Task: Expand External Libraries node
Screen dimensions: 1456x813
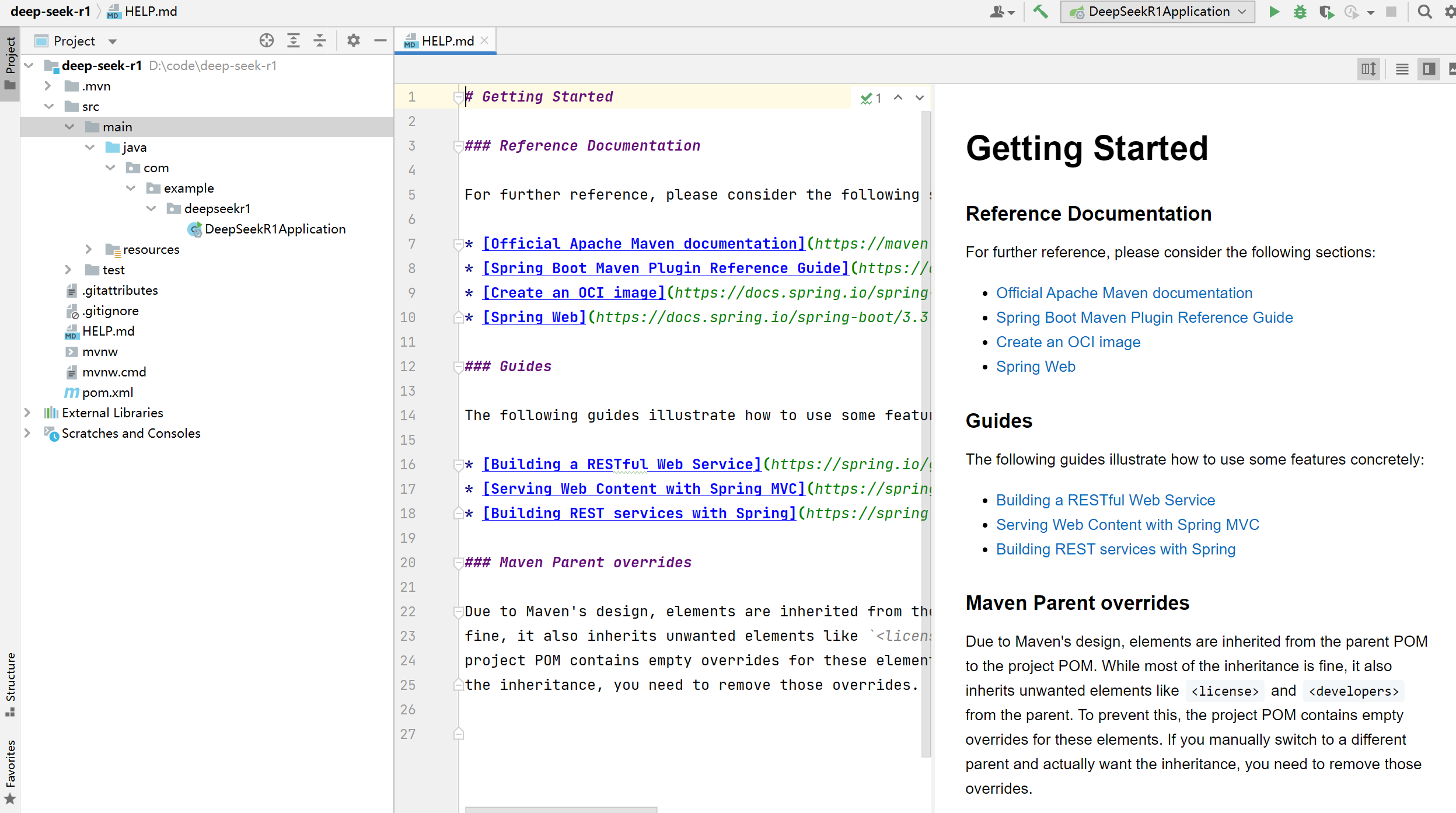Action: click(27, 413)
